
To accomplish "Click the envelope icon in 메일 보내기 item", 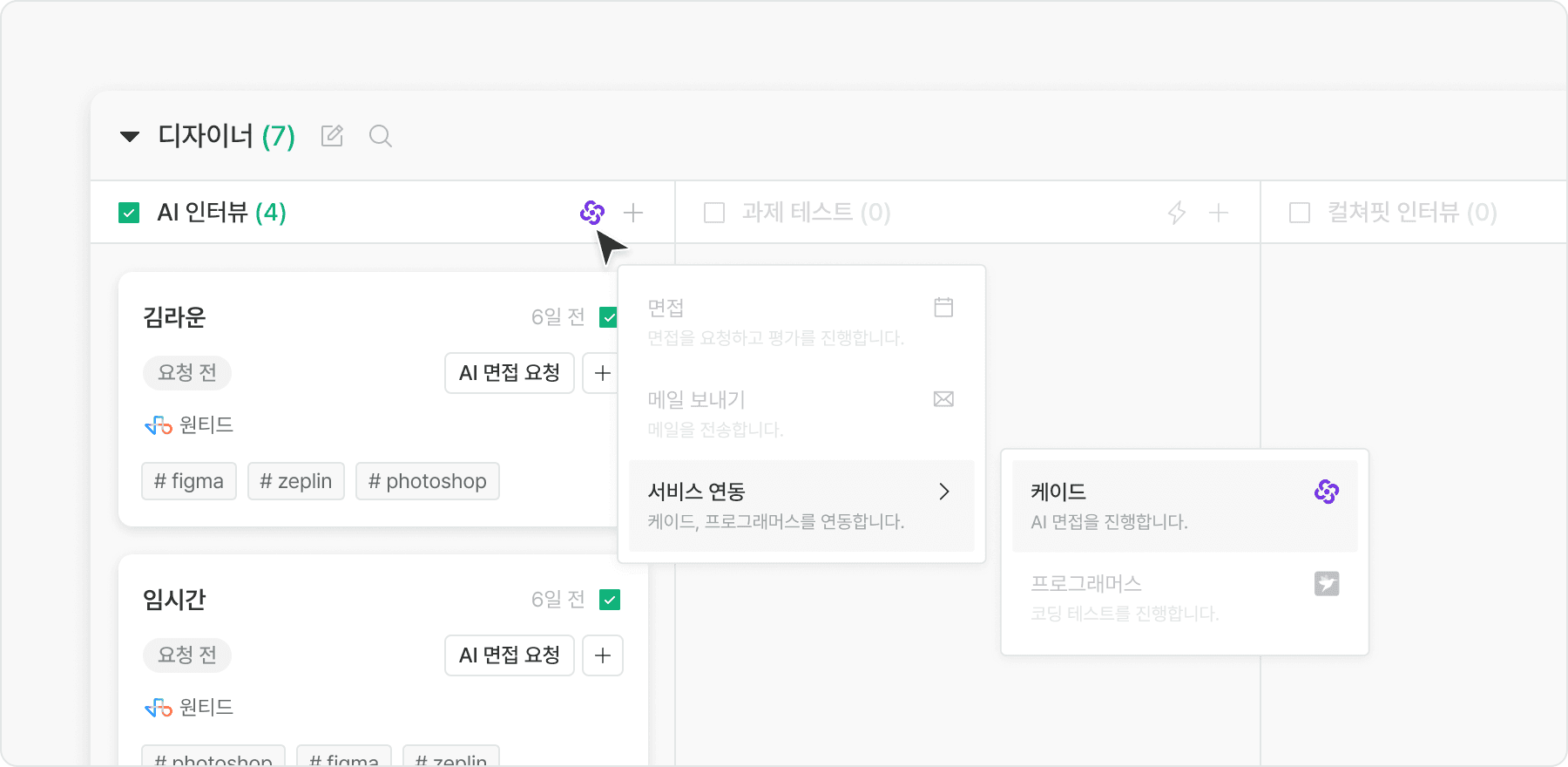I will (x=943, y=399).
